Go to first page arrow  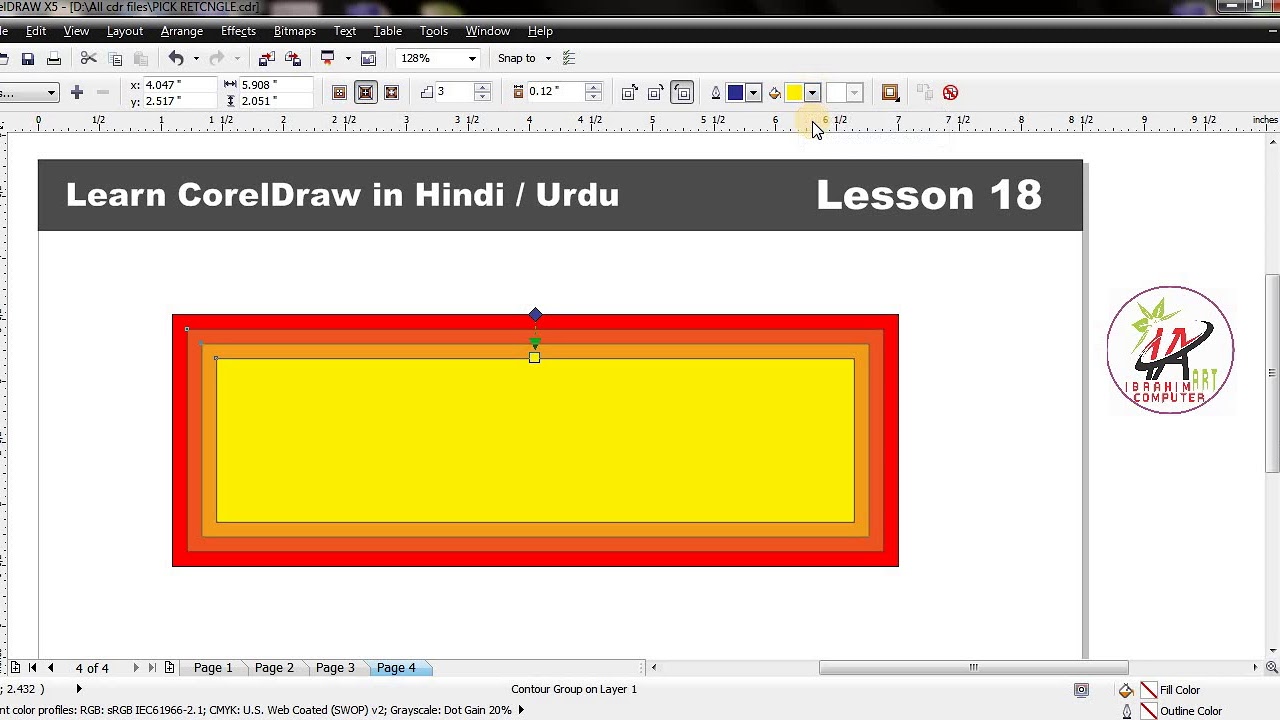pyautogui.click(x=32, y=667)
